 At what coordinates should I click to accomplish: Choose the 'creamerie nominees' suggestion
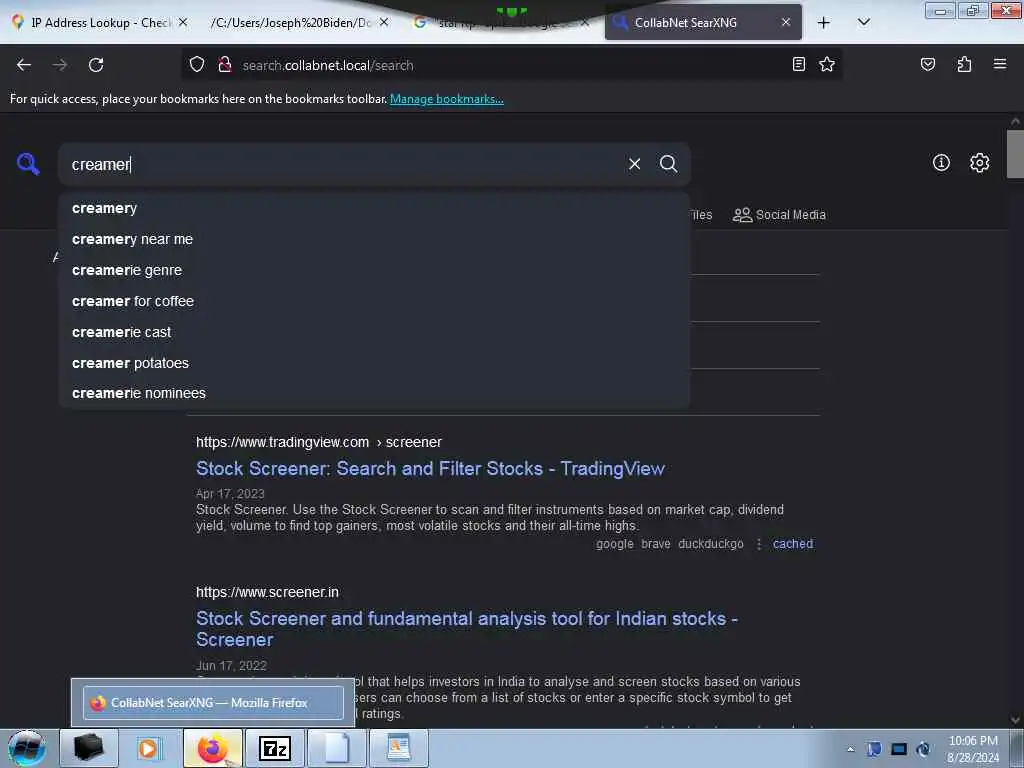pos(374,393)
